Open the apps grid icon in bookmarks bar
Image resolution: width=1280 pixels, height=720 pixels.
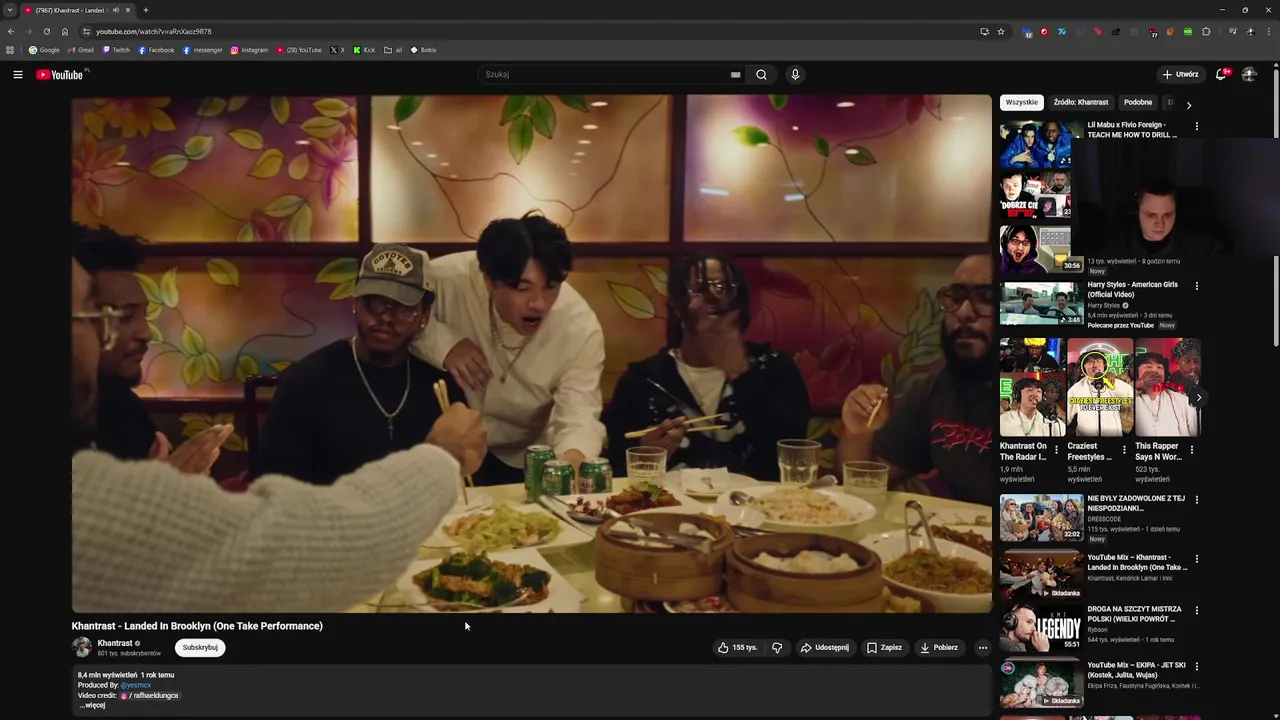click(10, 50)
